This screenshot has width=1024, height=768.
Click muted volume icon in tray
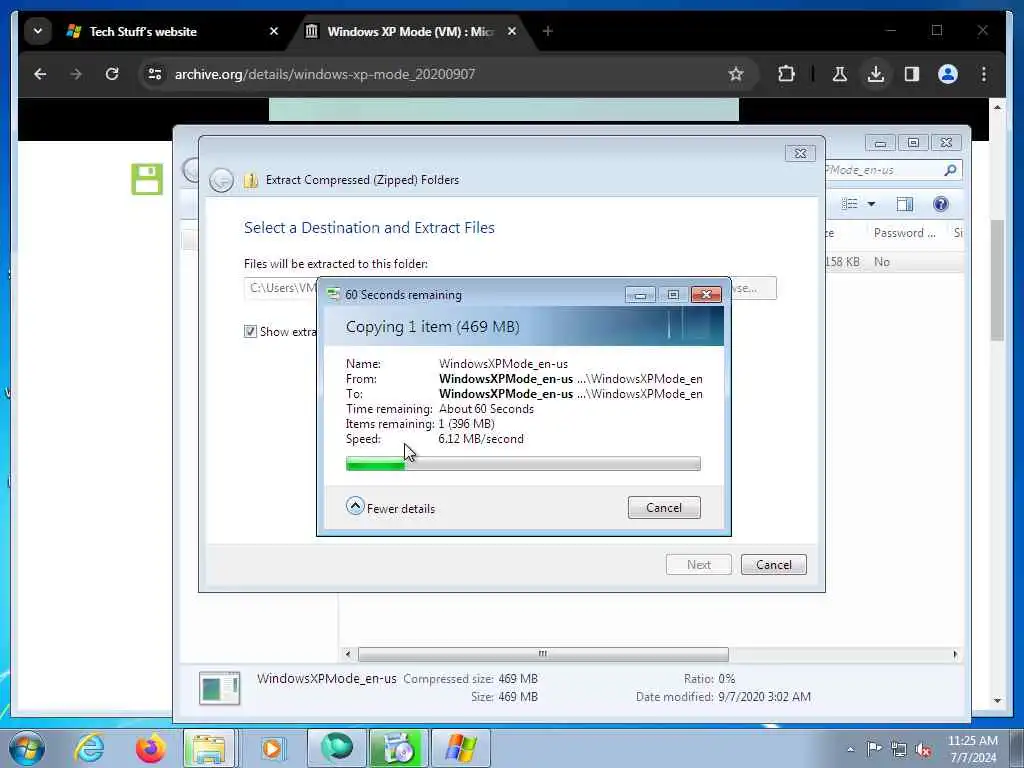[x=923, y=749]
